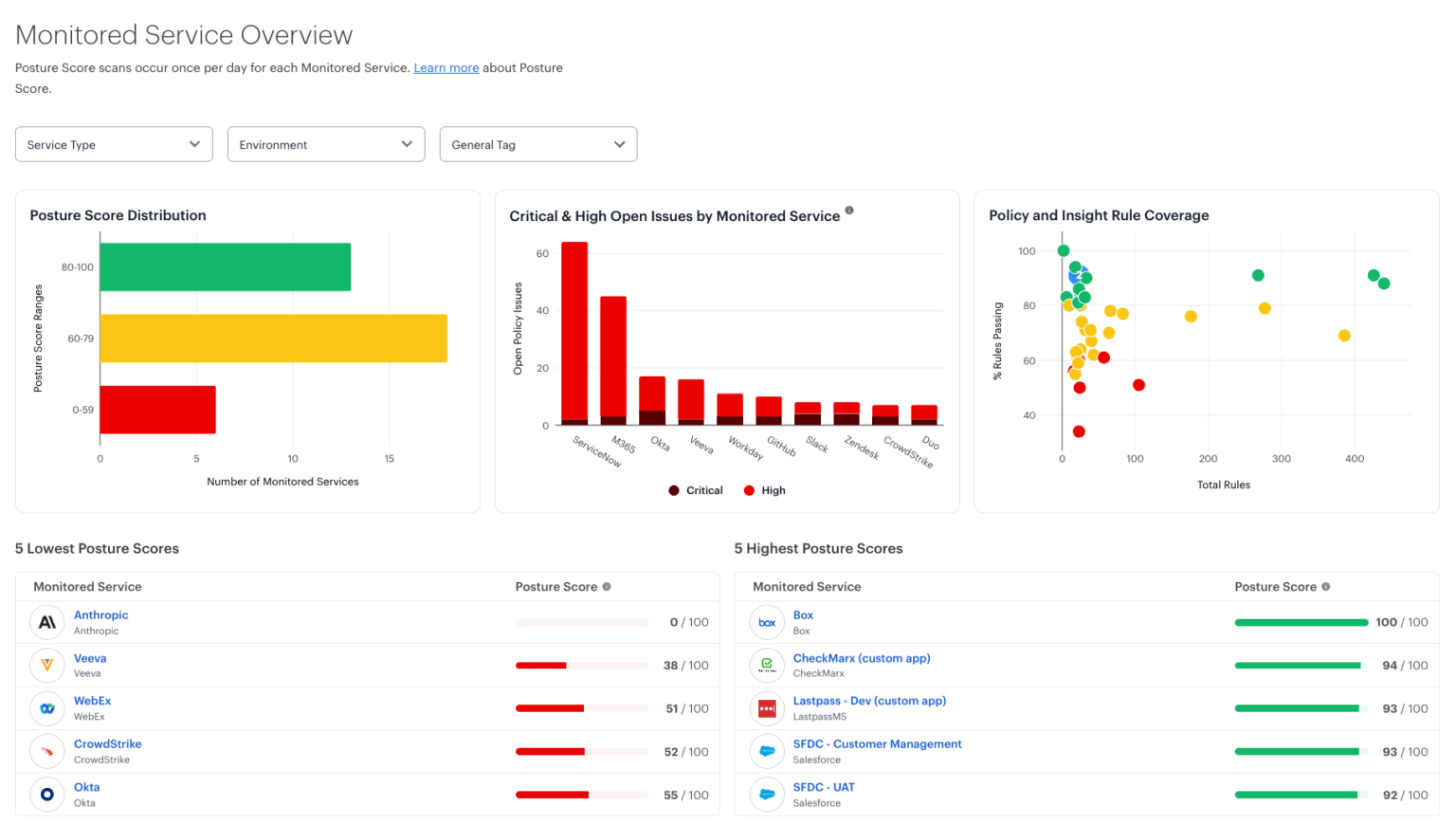The height and width of the screenshot is (824, 1456).
Task: Select the Veeva logo in Lowest Posture Scores
Action: (46, 665)
